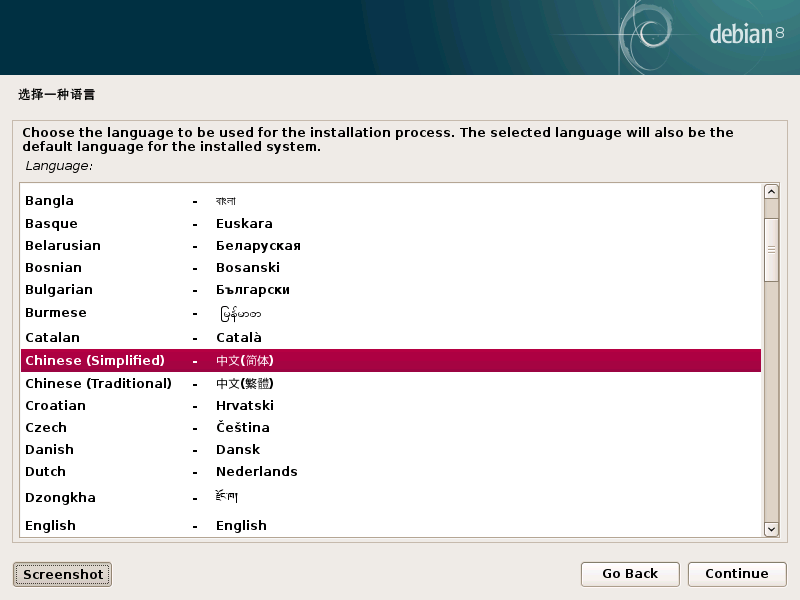Click the scrollbar down arrow
800x600 pixels.
point(771,529)
